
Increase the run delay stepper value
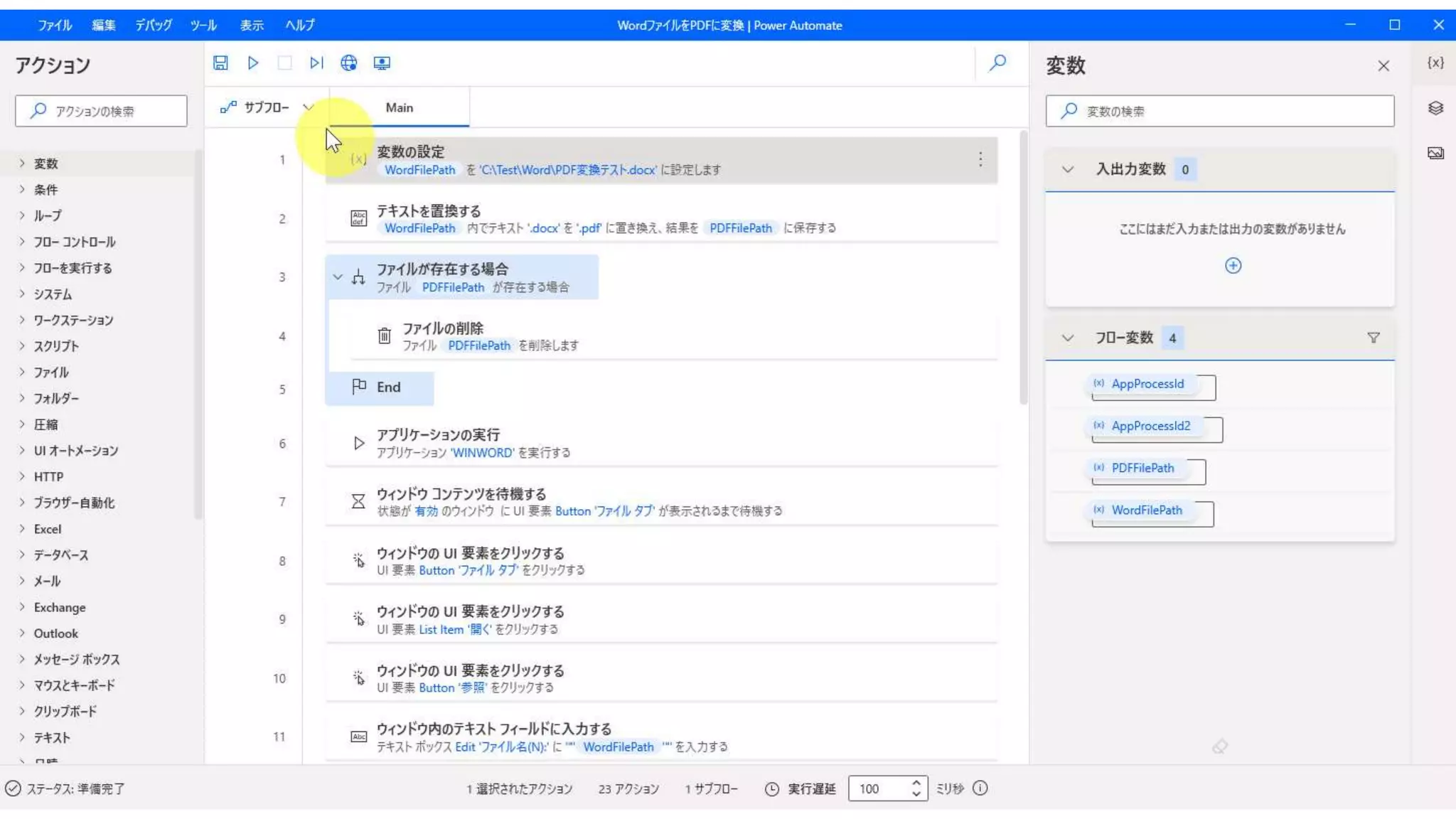click(x=916, y=783)
